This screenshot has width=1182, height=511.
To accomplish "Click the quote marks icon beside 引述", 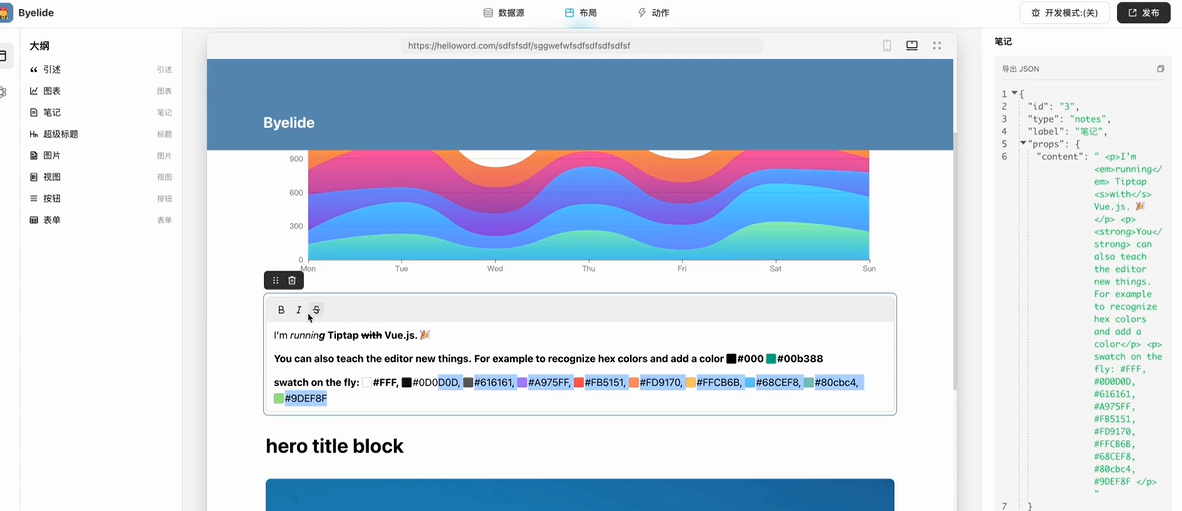I will click(33, 69).
